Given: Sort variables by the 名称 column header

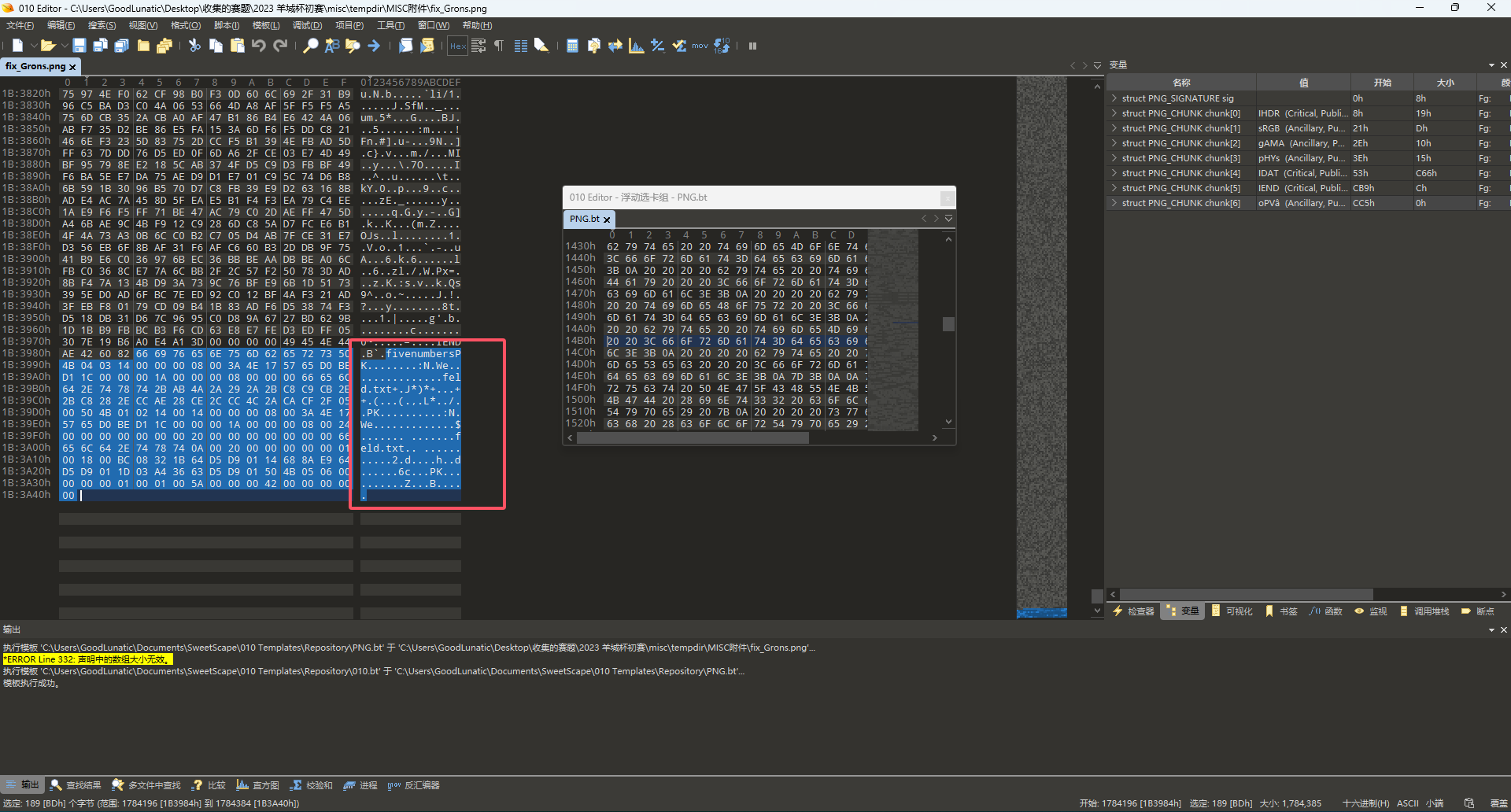Looking at the screenshot, I should pos(1181,83).
